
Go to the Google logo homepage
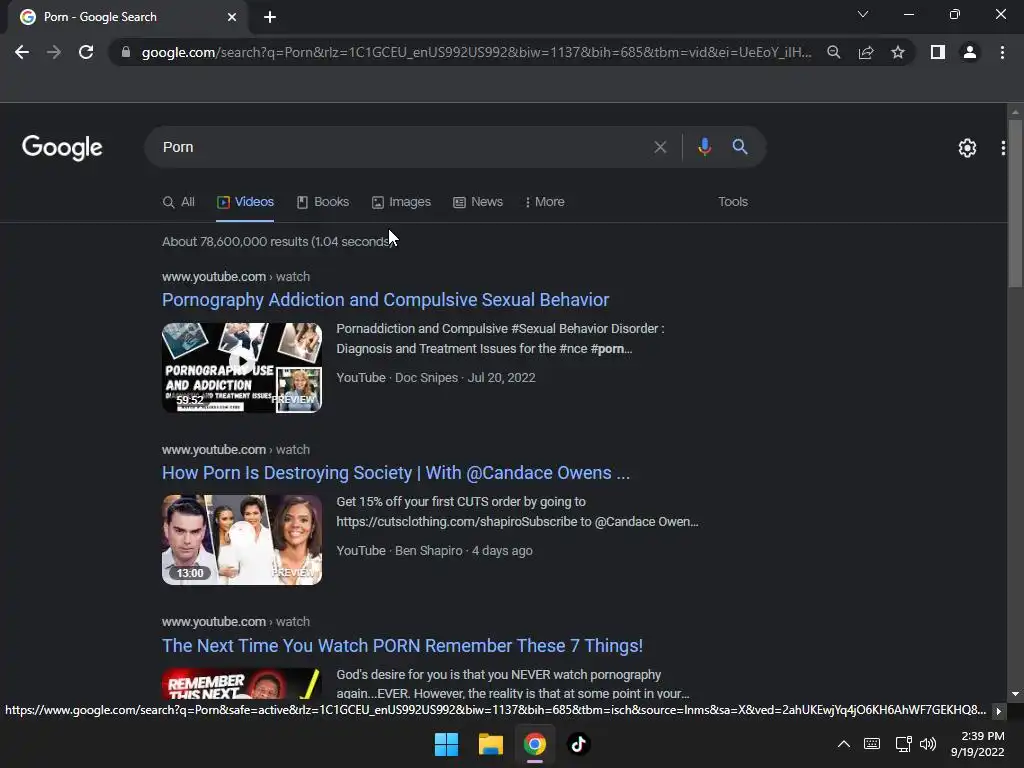[62, 148]
